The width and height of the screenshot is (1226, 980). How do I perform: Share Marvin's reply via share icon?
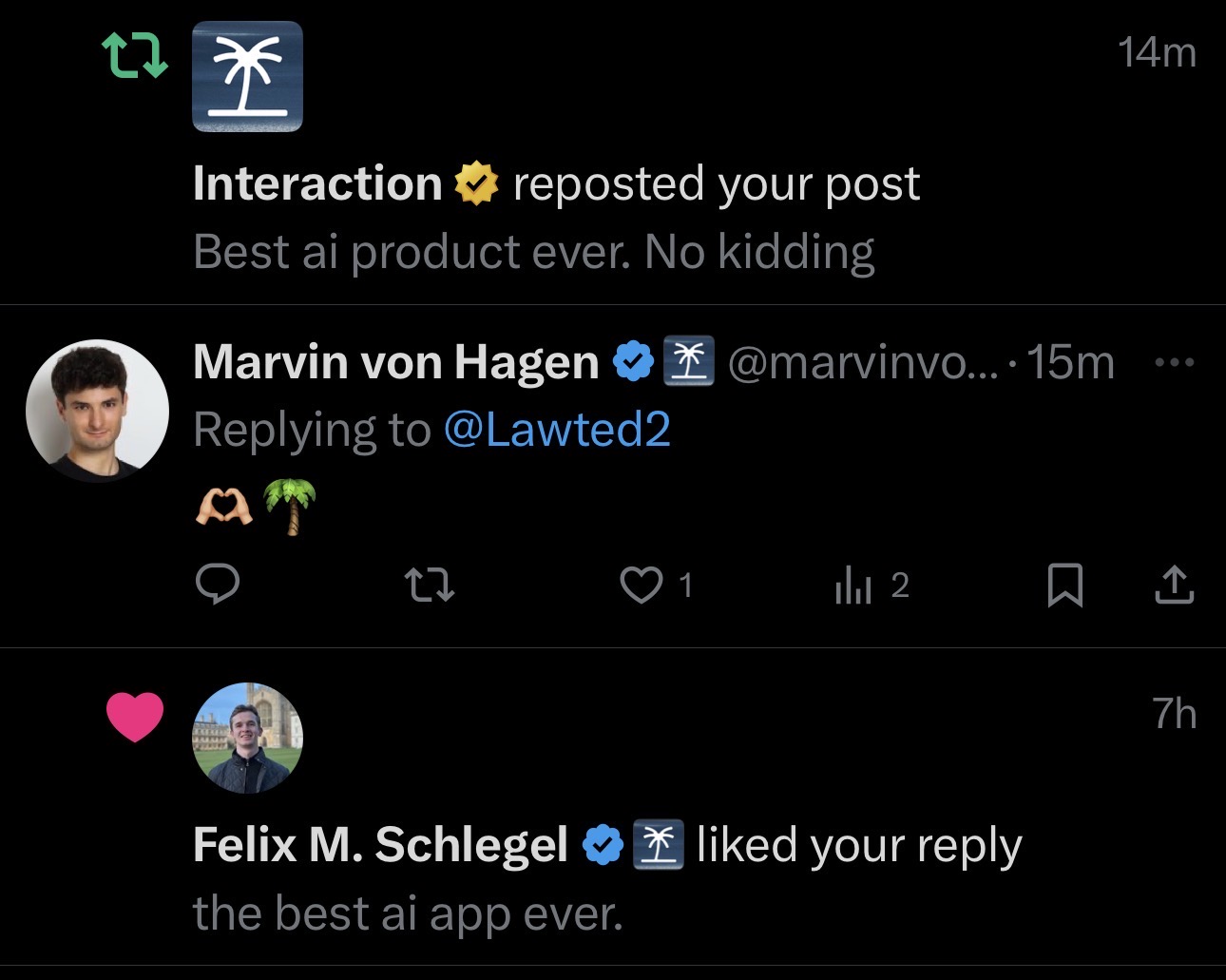pos(1174,585)
